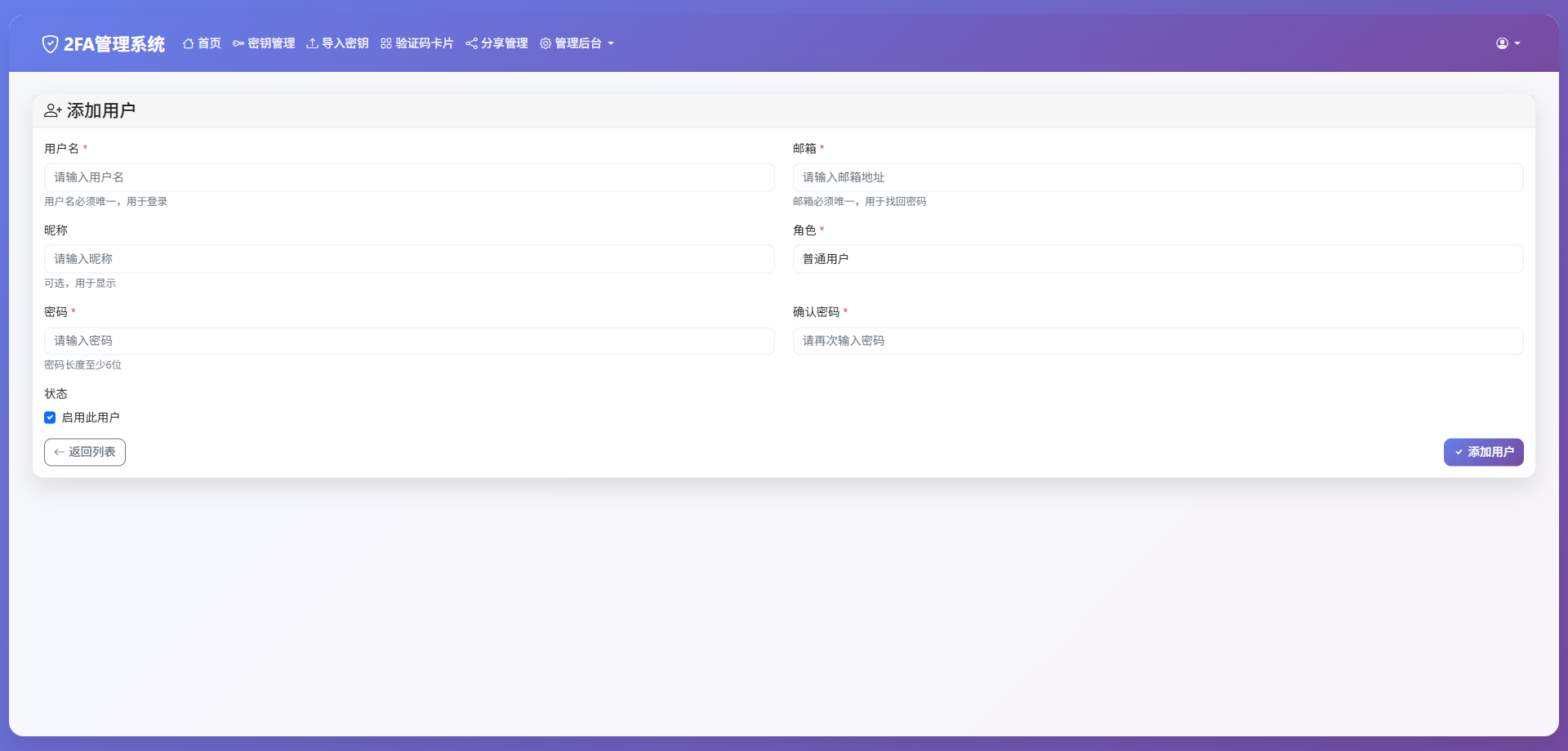
Task: Click the grid icon beside 验证码卡片
Action: (385, 42)
